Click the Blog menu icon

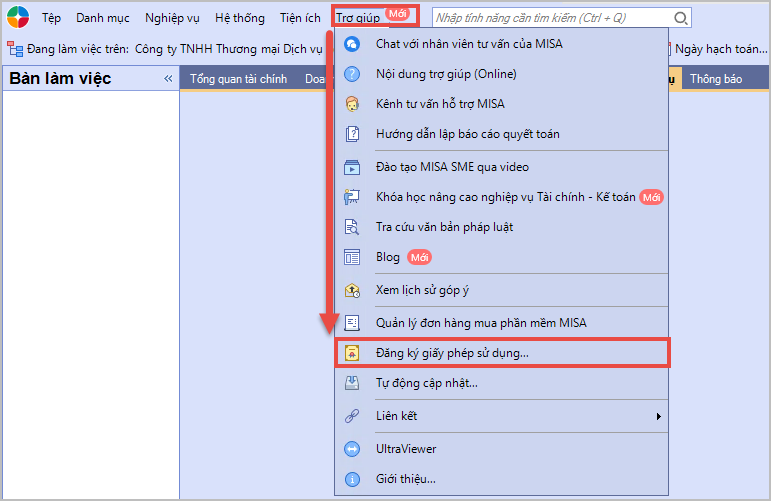point(352,257)
